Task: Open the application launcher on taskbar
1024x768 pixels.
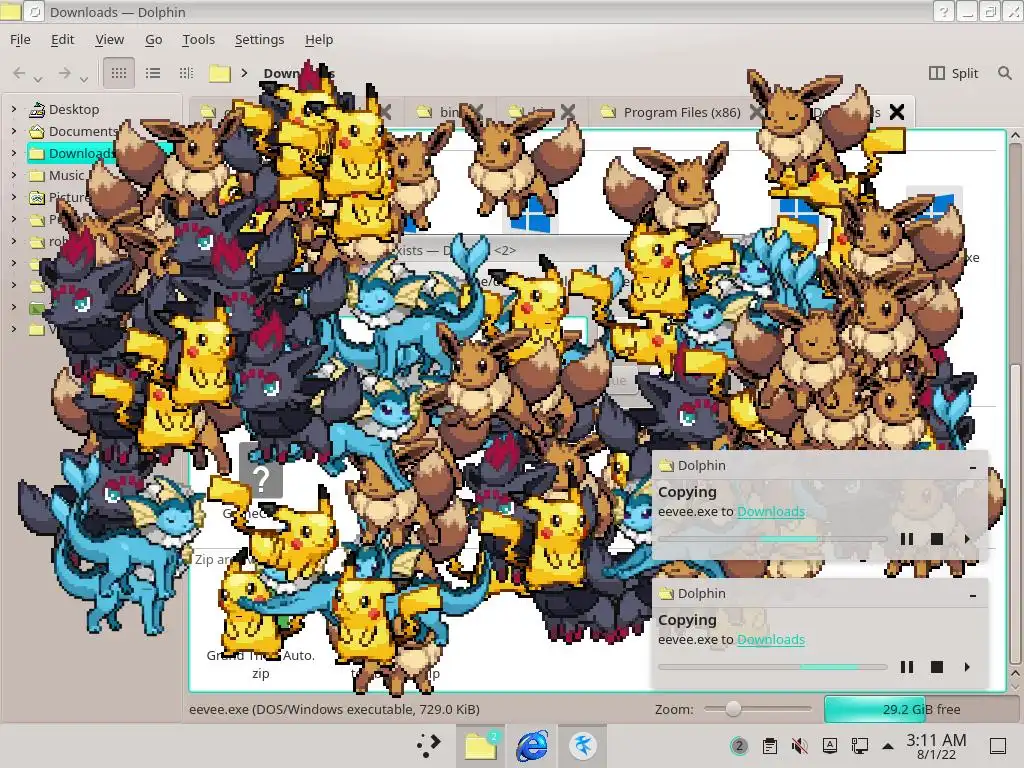Action: click(429, 745)
